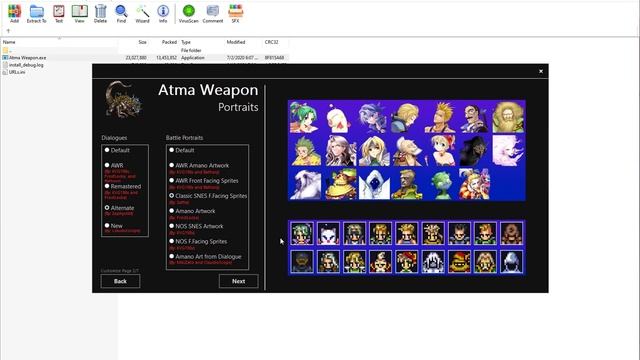The width and height of the screenshot is (640, 360).
Task: Go up one level with arrow icon
Action: click(8, 31)
